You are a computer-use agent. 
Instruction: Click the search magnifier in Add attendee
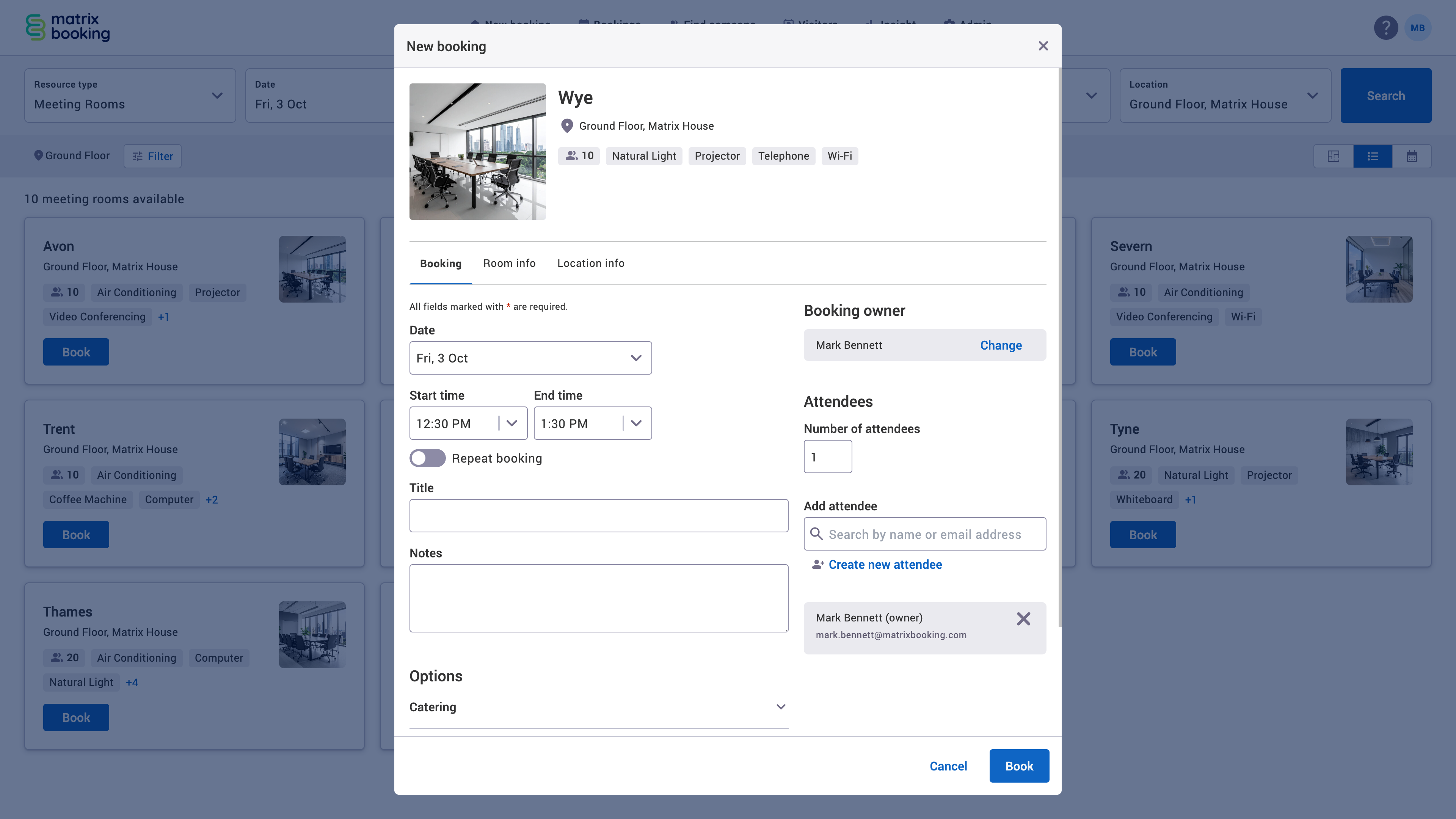pos(816,533)
